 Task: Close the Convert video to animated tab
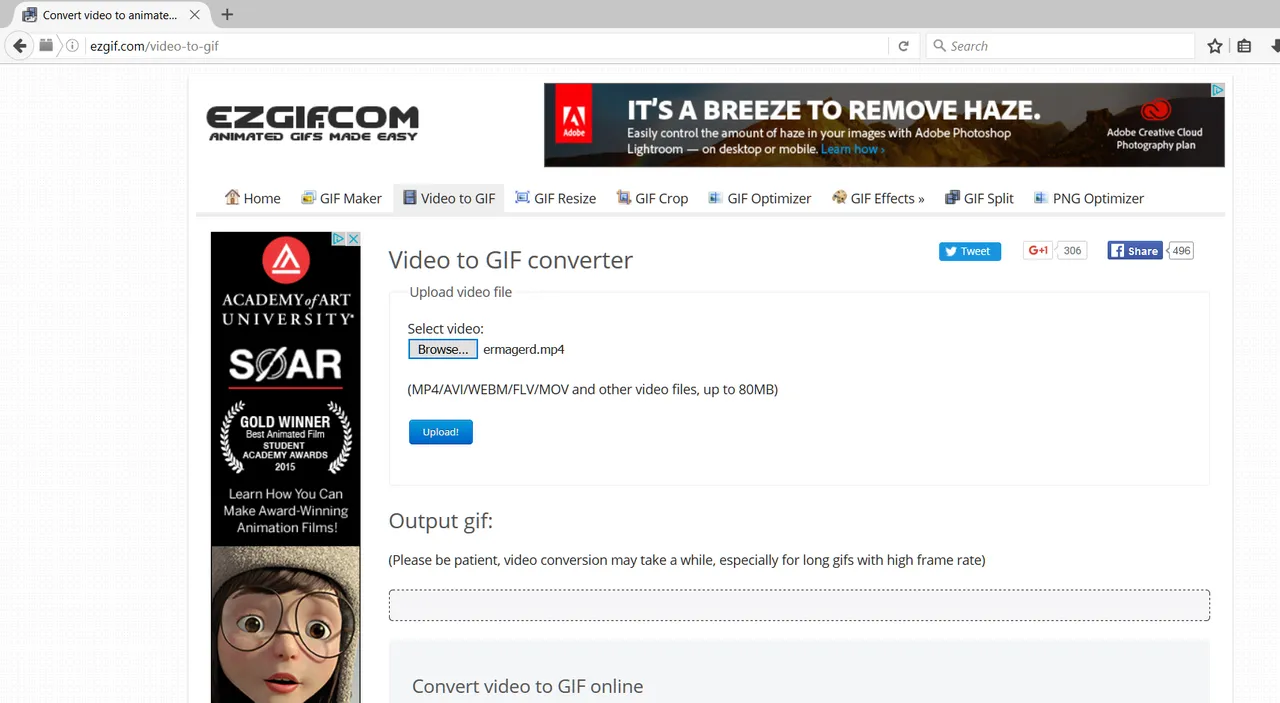pos(195,15)
